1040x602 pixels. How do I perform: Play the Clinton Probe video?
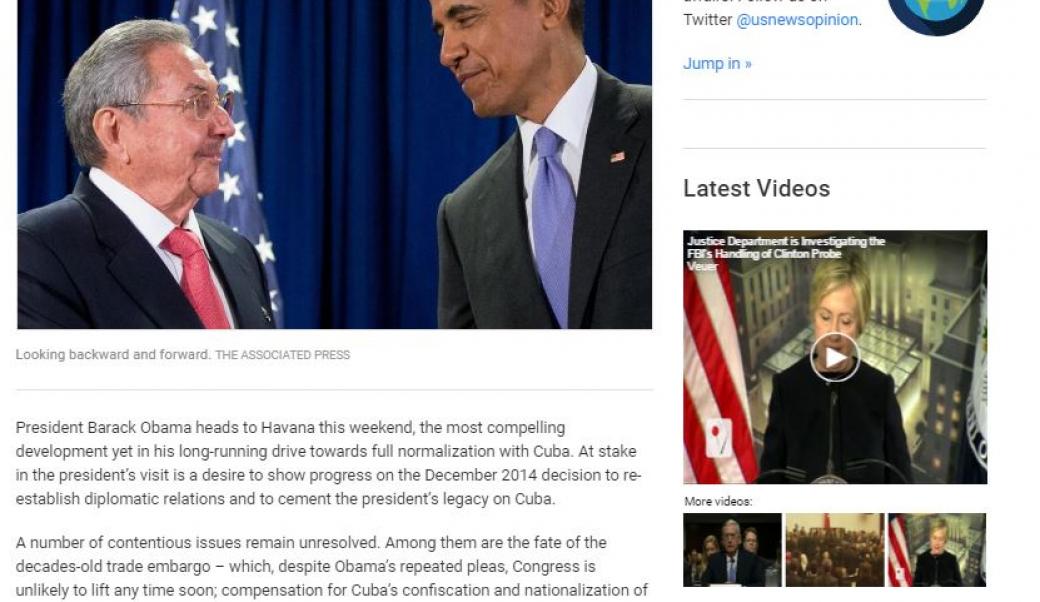pyautogui.click(x=835, y=357)
